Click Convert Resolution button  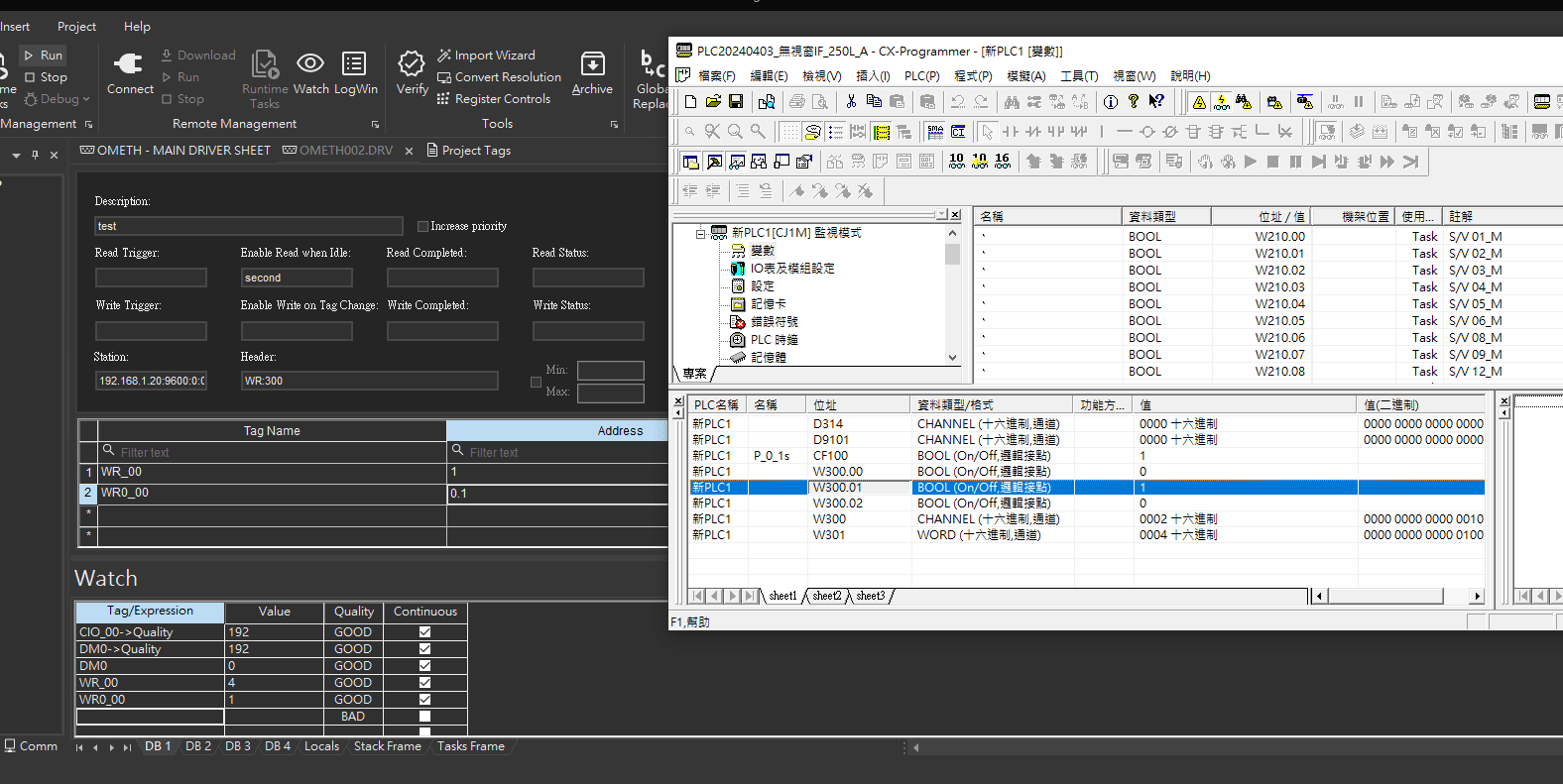pyautogui.click(x=499, y=77)
